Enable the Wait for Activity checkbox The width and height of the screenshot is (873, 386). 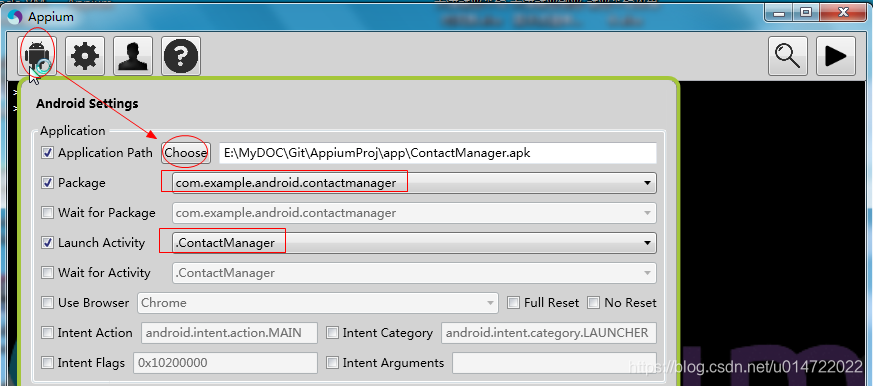coord(48,273)
